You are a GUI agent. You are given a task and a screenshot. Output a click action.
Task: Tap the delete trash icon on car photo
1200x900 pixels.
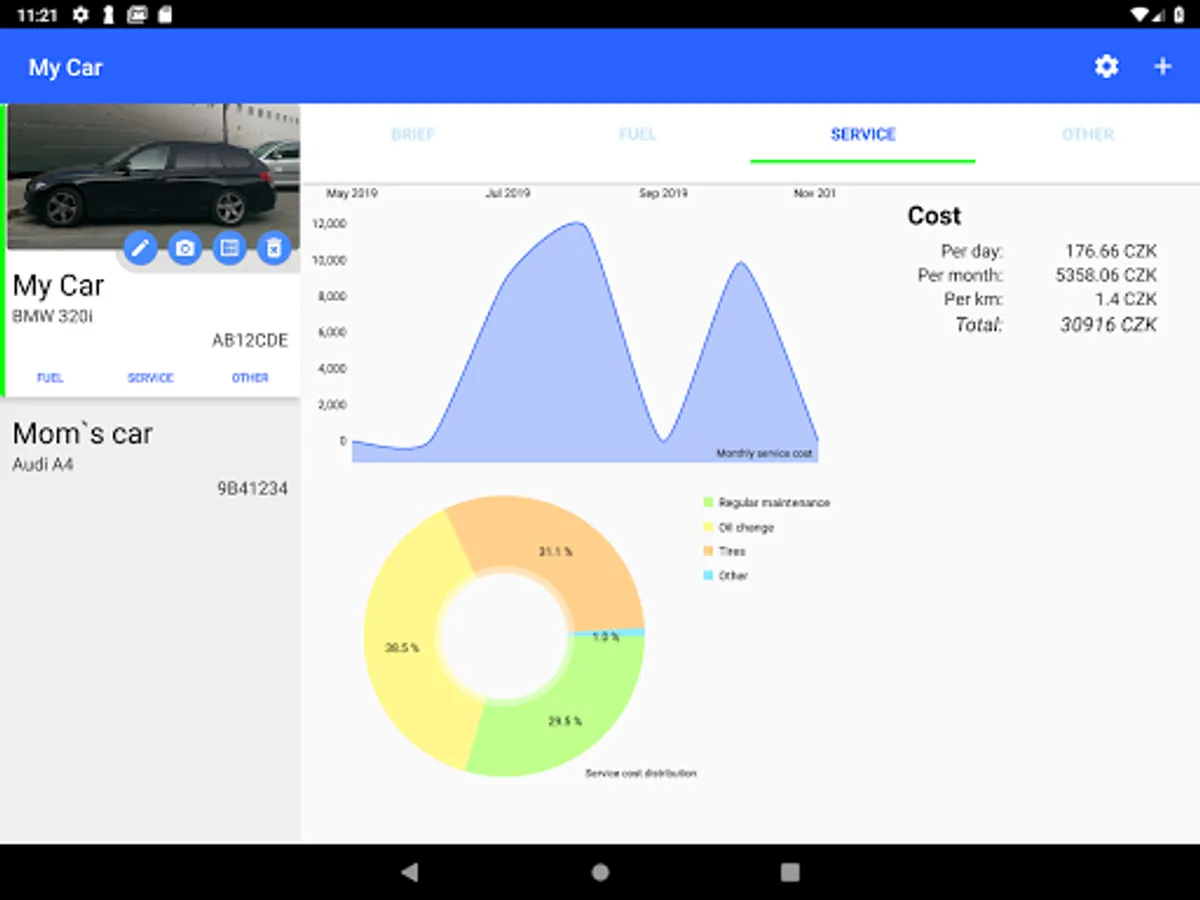pos(274,247)
